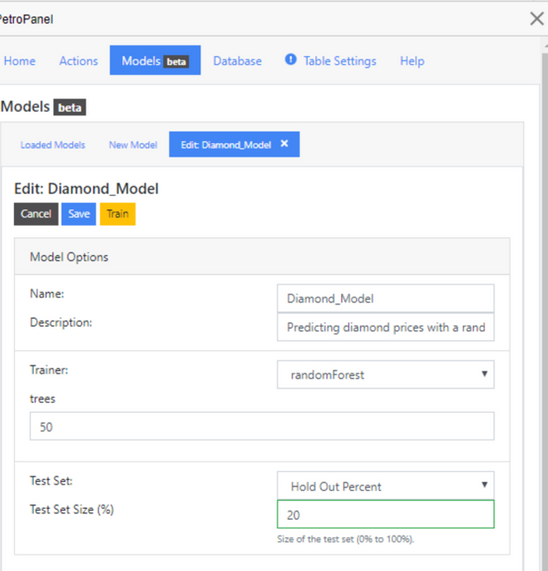Switch to the Actions tab
Image resolution: width=548 pixels, height=571 pixels.
click(x=79, y=61)
